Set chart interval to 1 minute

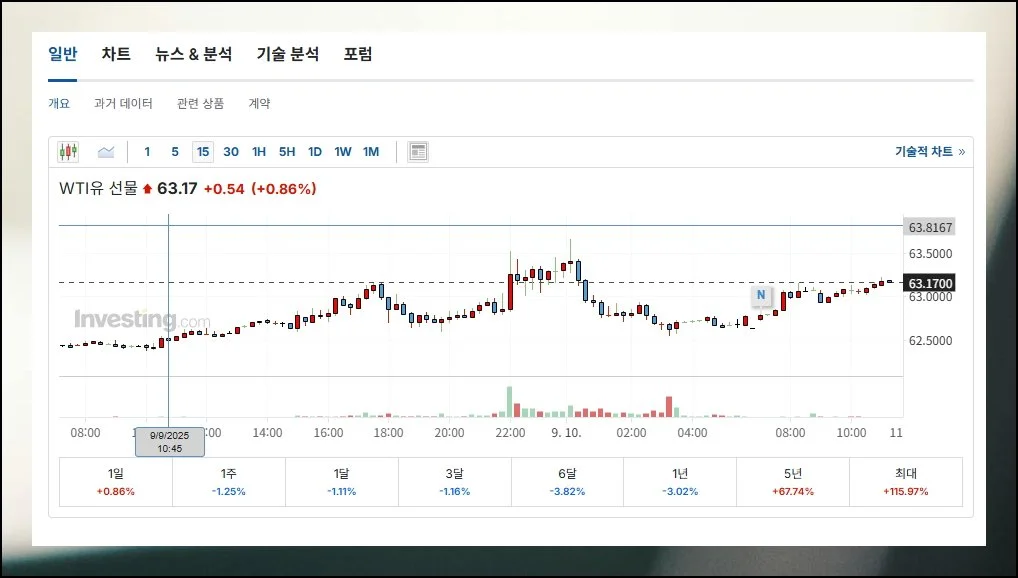[x=147, y=152]
